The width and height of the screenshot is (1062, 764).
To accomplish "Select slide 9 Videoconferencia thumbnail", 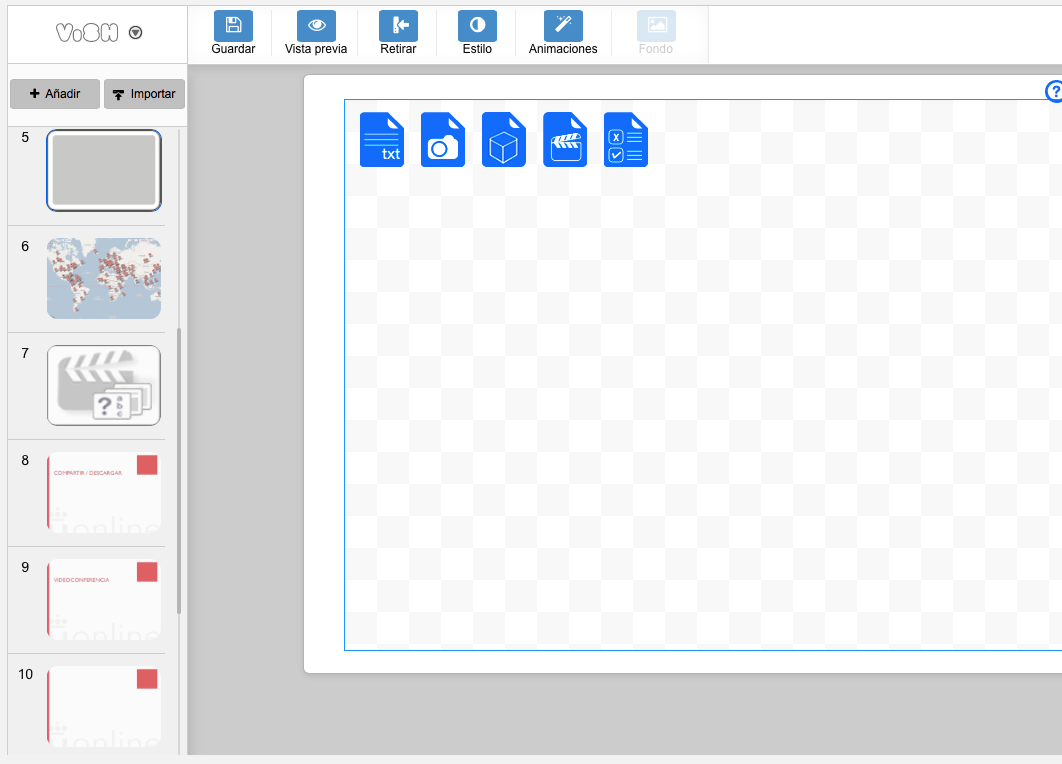I will [104, 598].
